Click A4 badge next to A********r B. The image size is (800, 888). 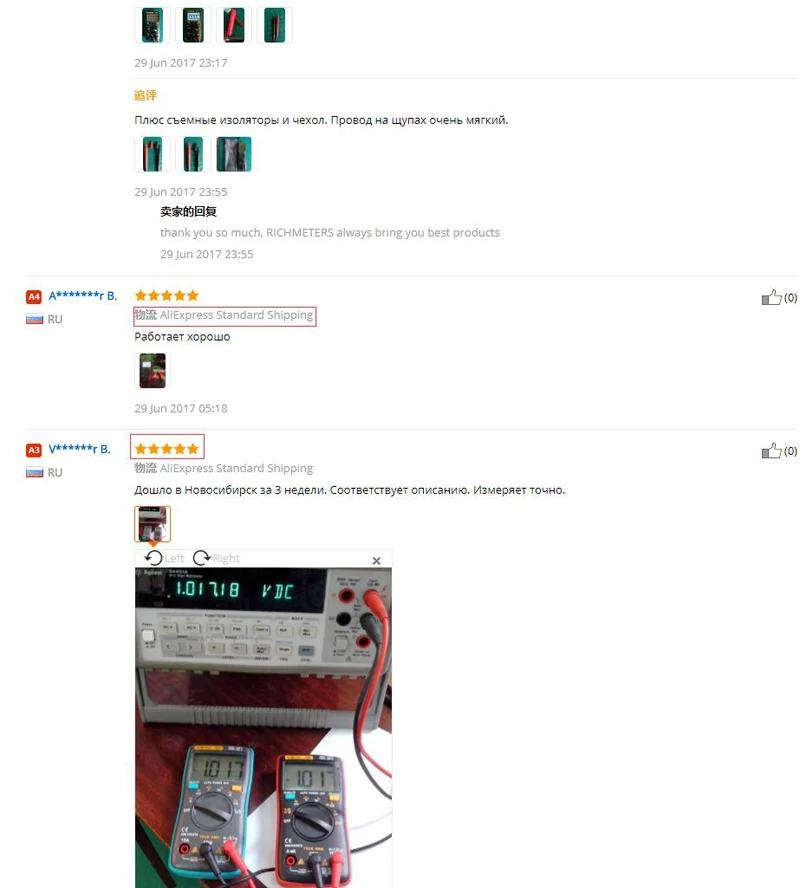(x=34, y=297)
